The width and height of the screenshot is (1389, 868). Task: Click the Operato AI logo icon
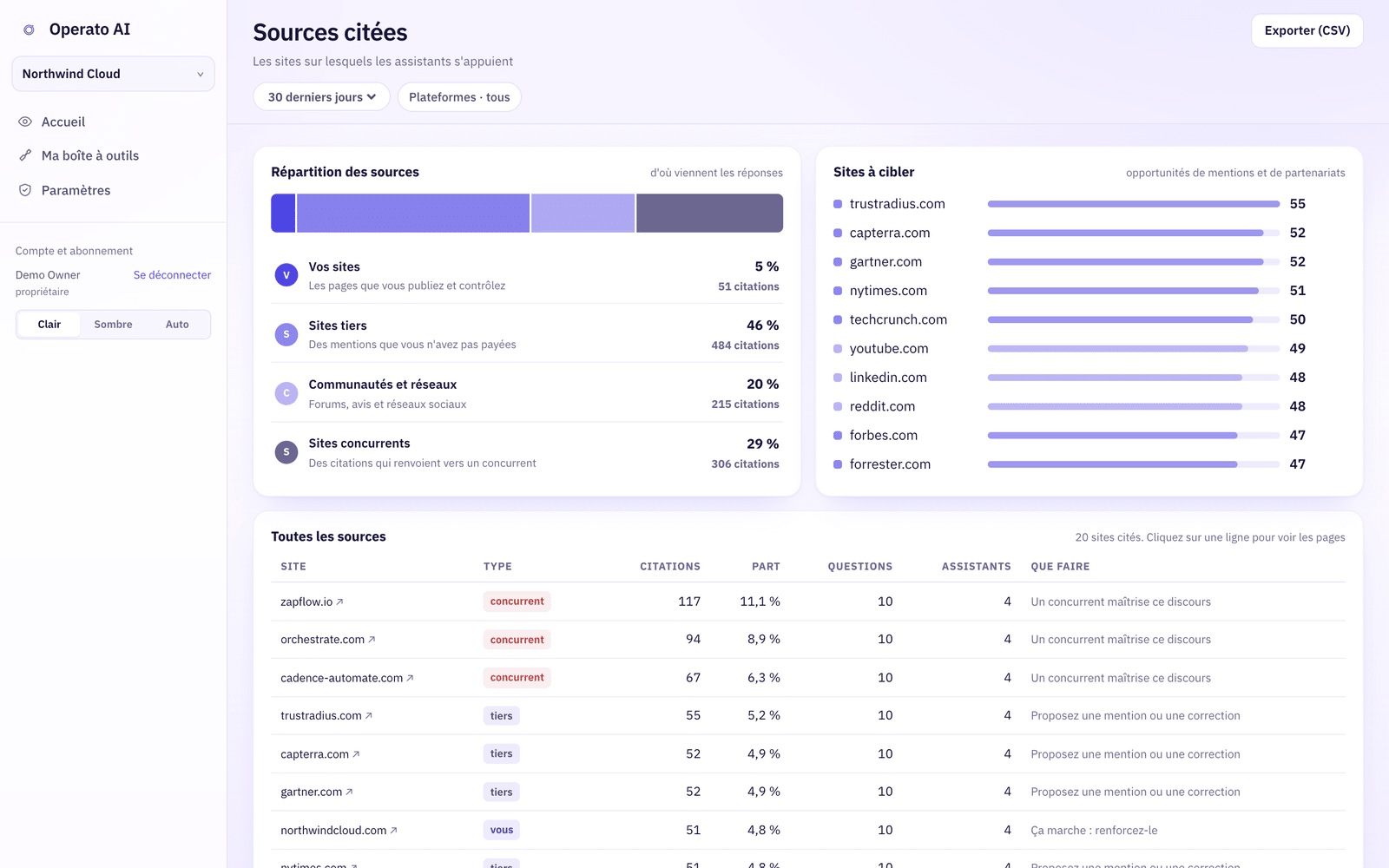click(x=29, y=30)
